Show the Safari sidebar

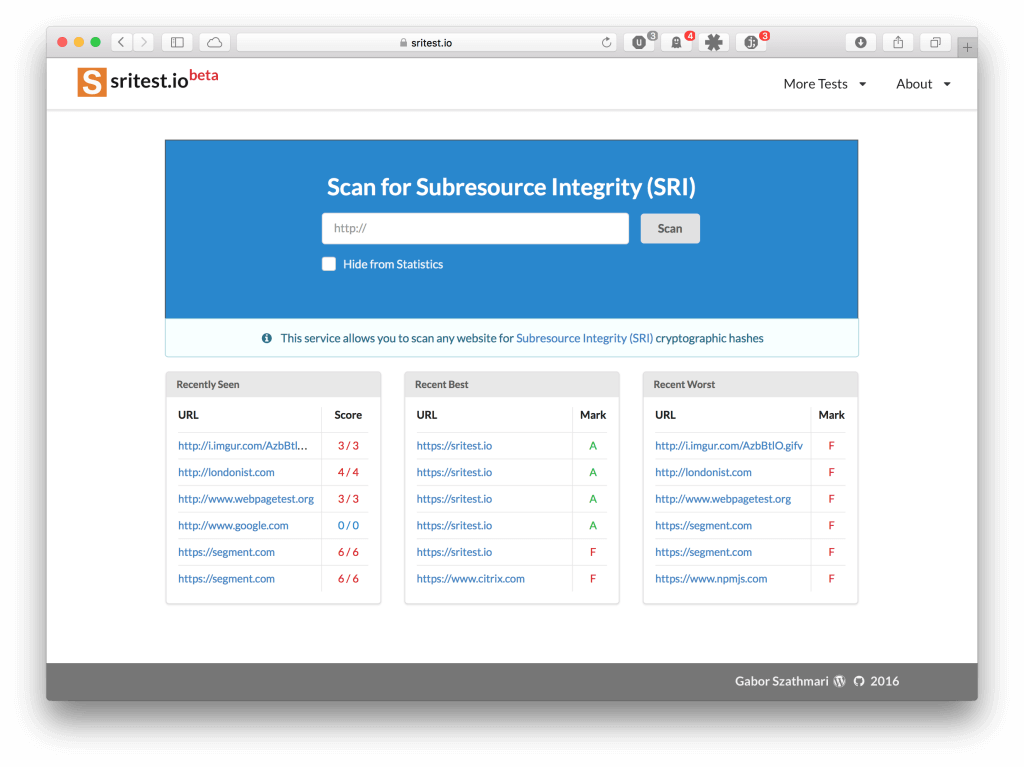coord(177,42)
